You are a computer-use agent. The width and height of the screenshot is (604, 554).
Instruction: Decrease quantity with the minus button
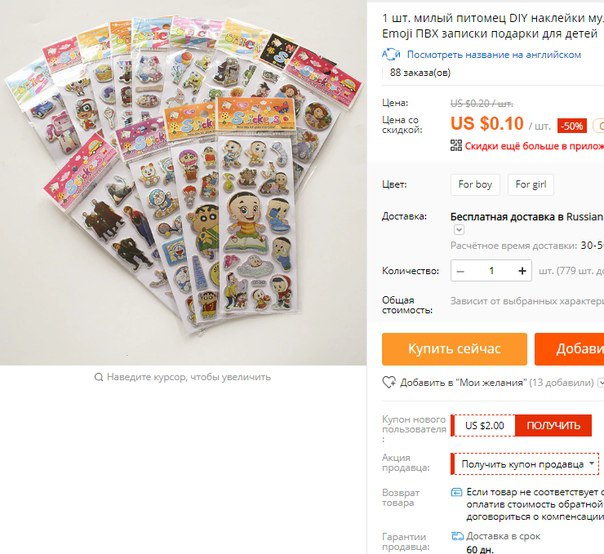pyautogui.click(x=460, y=271)
